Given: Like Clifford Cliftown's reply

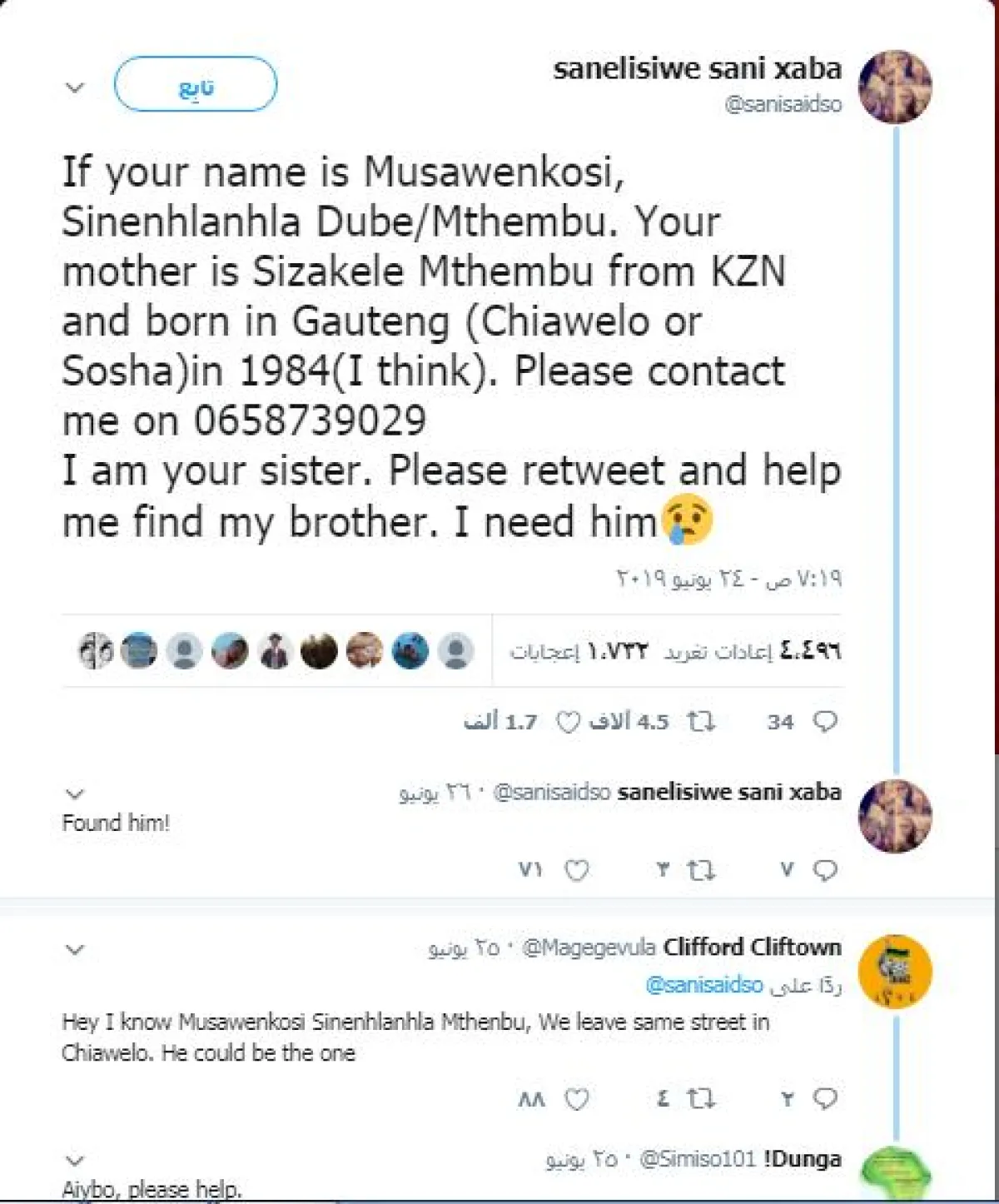Looking at the screenshot, I should (x=577, y=1099).
